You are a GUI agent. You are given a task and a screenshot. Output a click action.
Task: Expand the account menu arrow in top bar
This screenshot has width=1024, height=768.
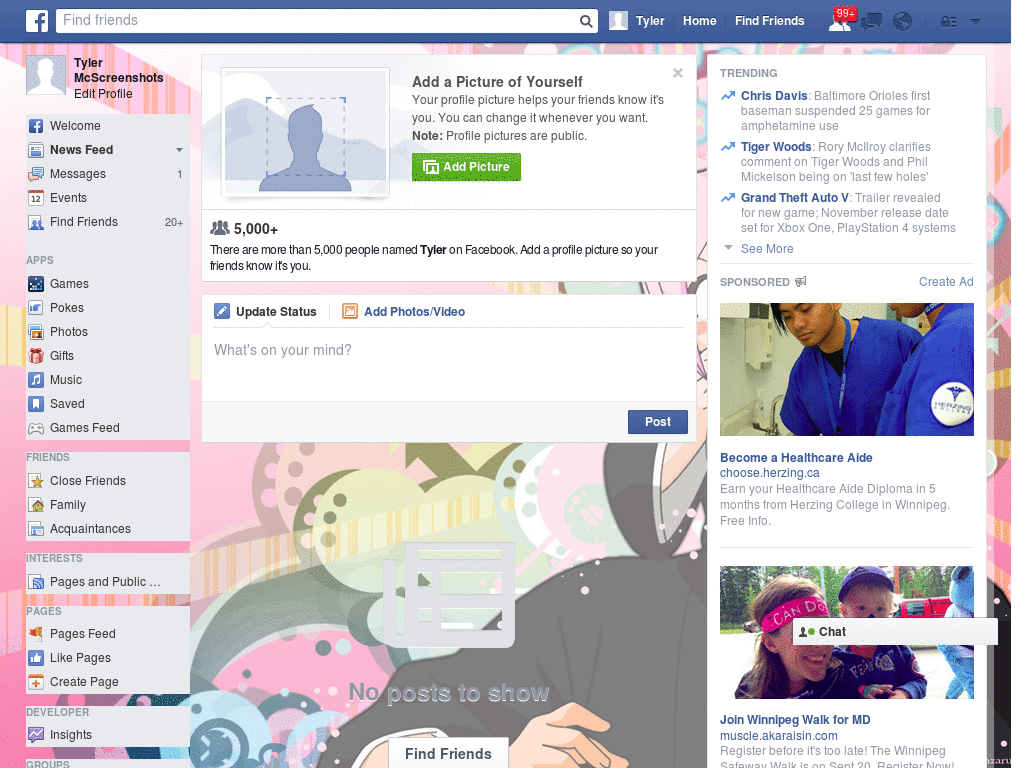[975, 22]
